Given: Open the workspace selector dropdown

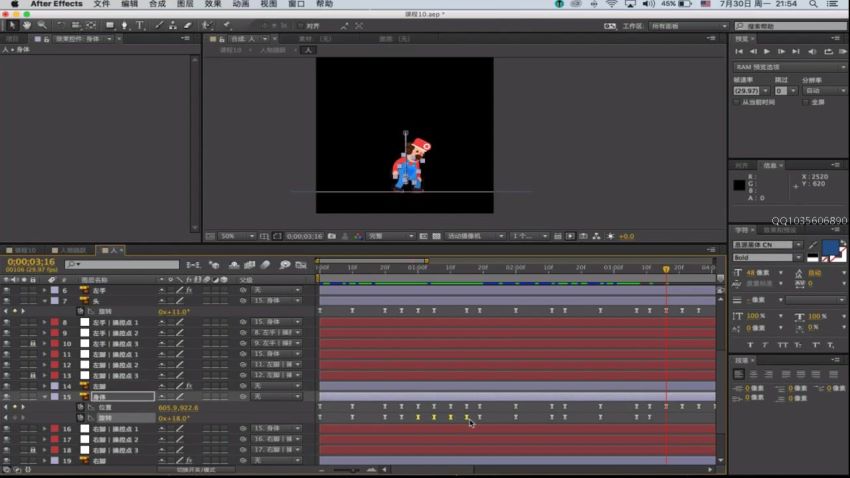Looking at the screenshot, I should pos(688,26).
